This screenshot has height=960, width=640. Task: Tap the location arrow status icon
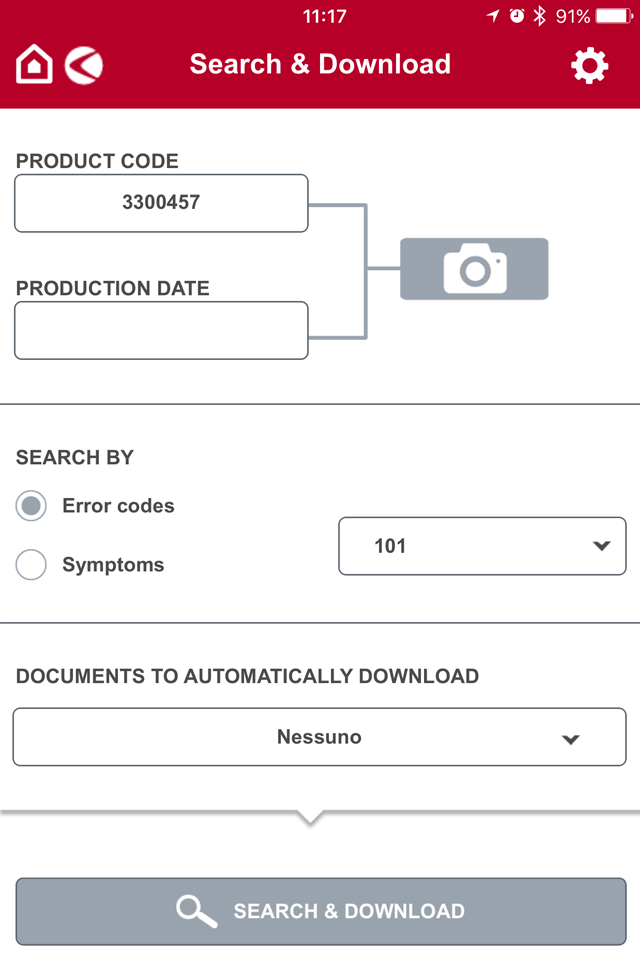(494, 16)
